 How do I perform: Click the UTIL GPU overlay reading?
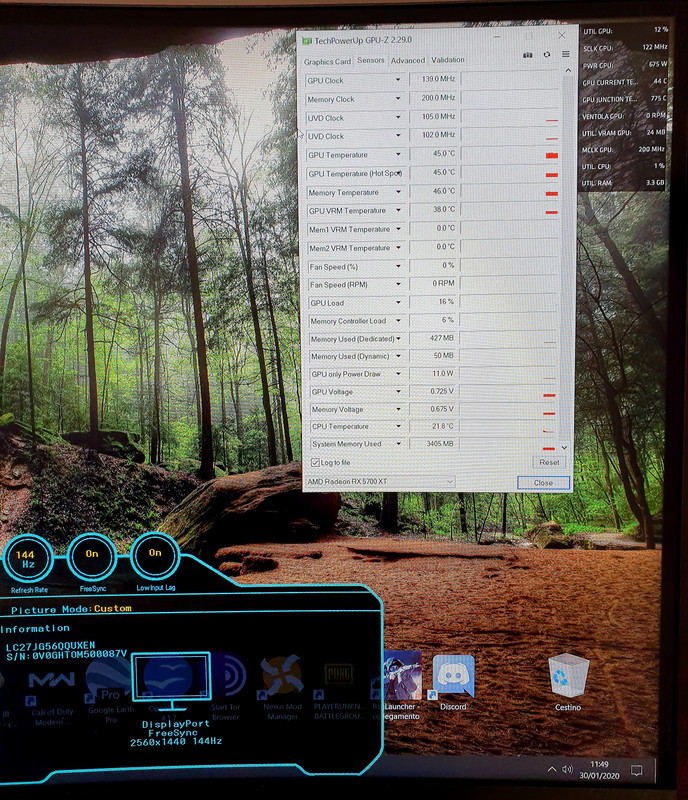click(625, 31)
